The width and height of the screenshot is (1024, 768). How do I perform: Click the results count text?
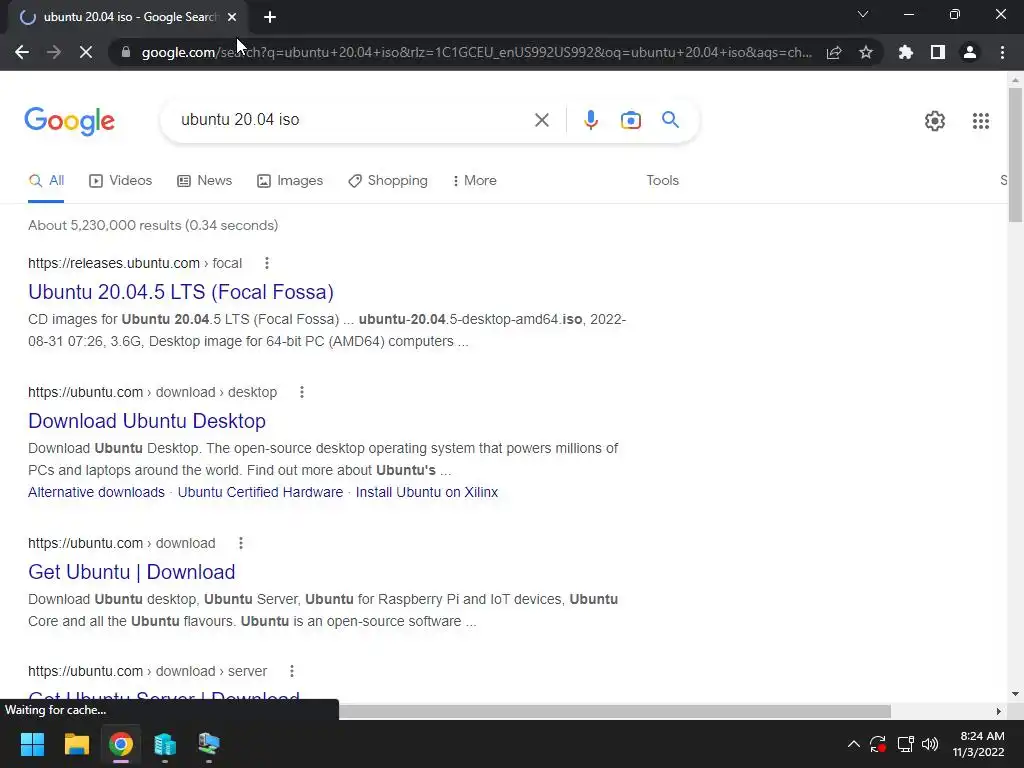(153, 225)
